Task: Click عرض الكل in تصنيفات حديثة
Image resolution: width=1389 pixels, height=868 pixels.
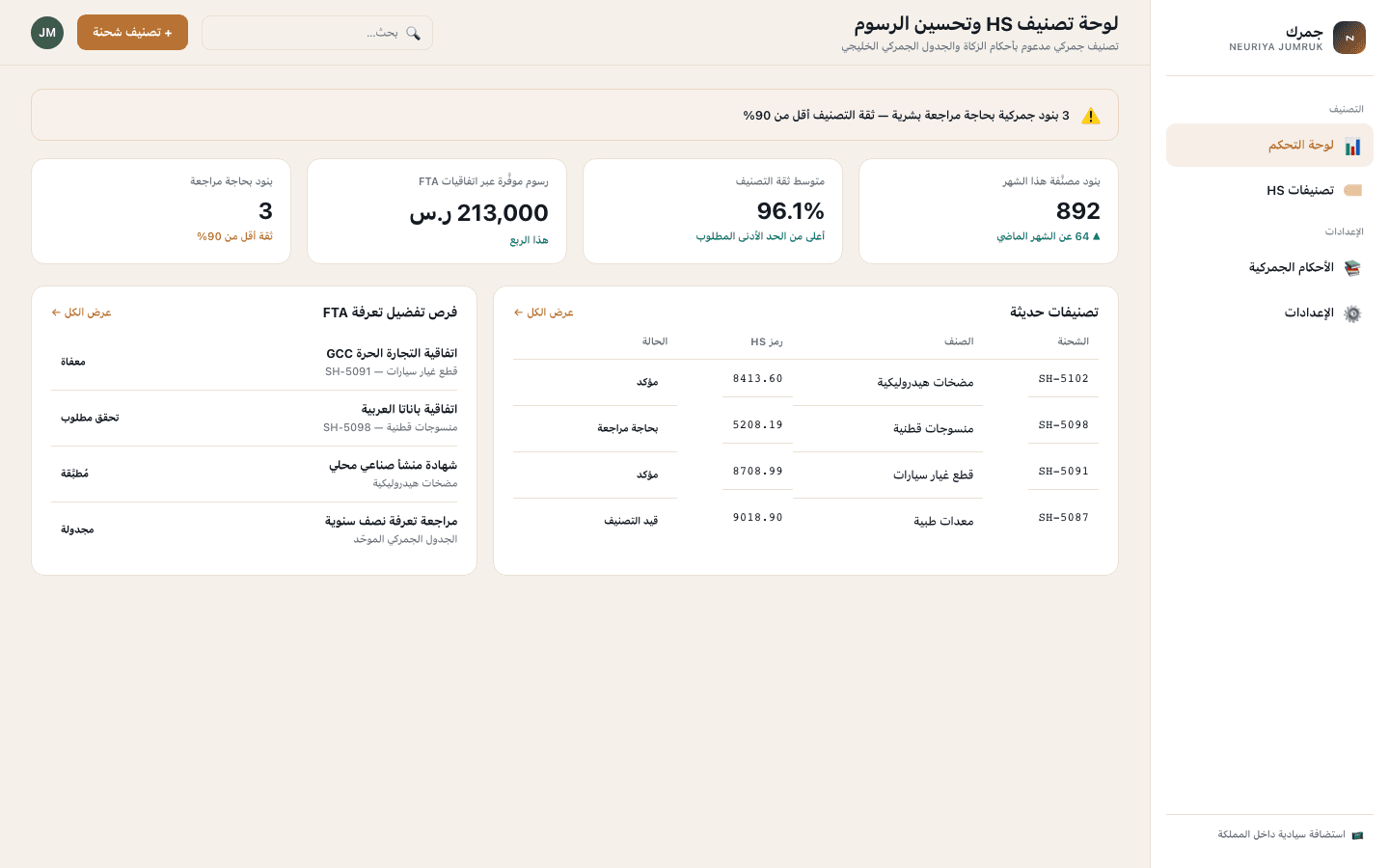Action: coord(543,312)
